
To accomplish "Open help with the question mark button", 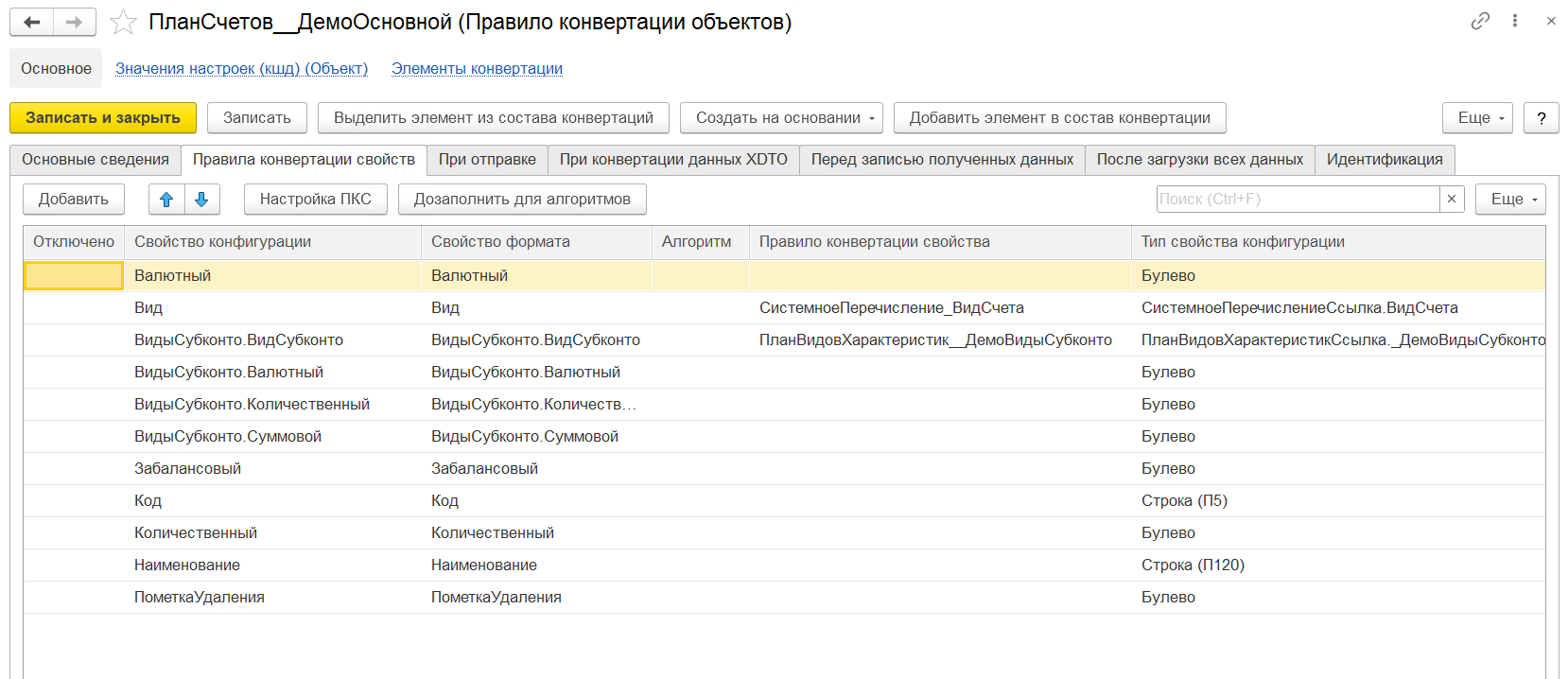I will click(1542, 118).
